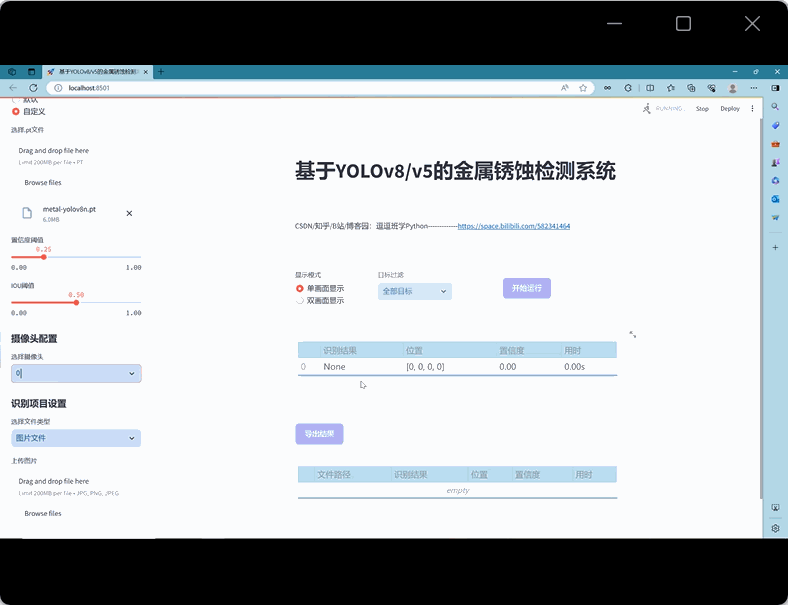The width and height of the screenshot is (788, 605).
Task: Add this page to favorites star
Action: click(583, 87)
